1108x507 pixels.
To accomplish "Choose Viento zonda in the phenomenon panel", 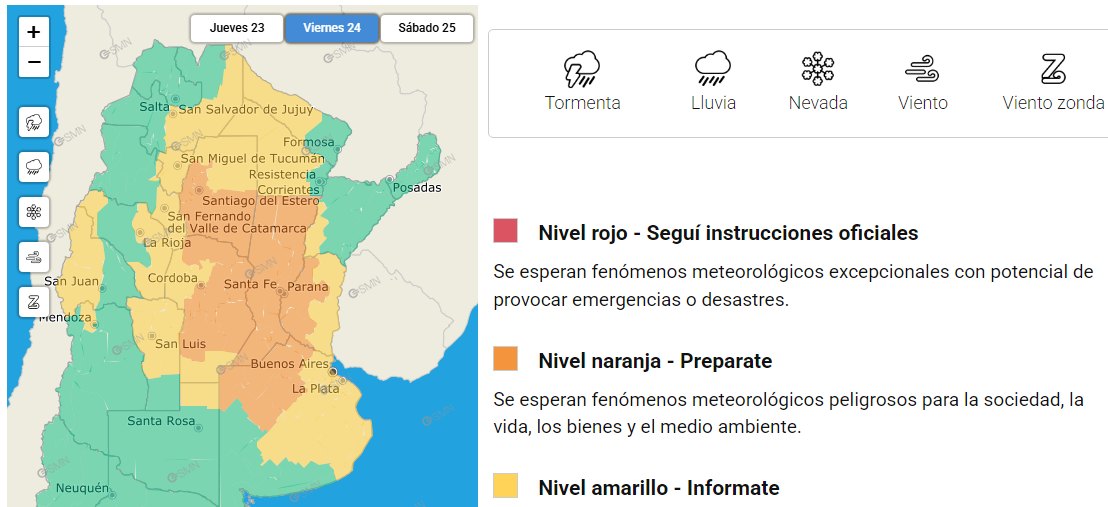I will pos(1053,82).
